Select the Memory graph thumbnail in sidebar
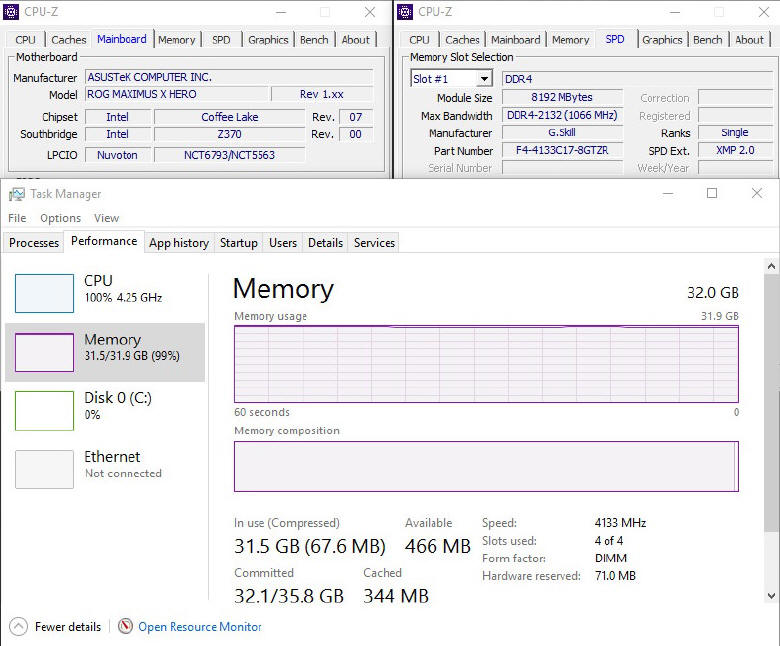This screenshot has width=780, height=646. pos(44,353)
